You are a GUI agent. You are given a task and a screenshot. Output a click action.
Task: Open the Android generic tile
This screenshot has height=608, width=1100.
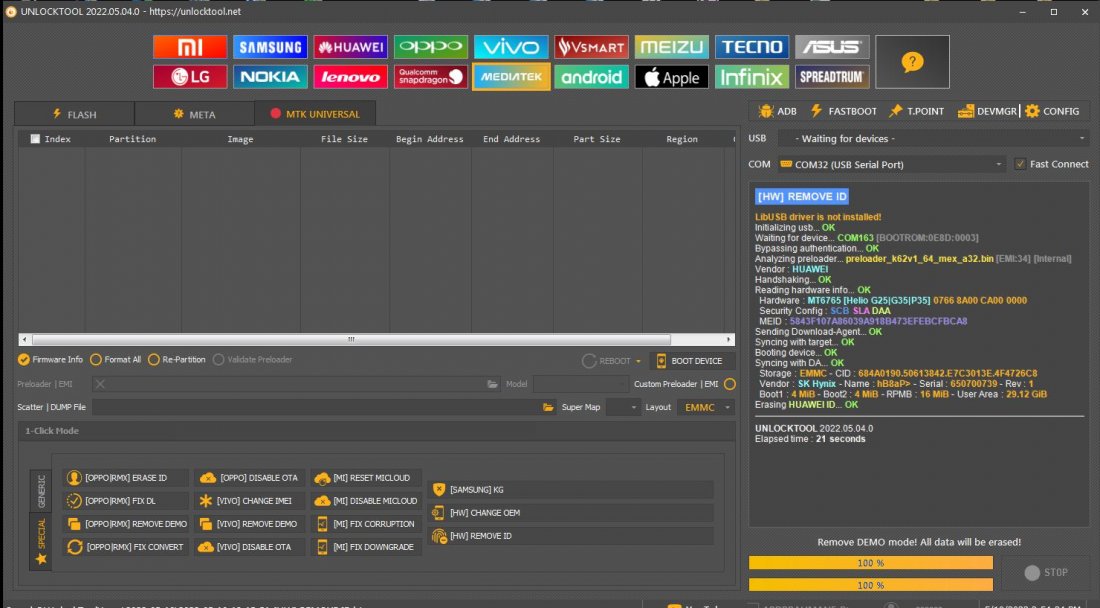(591, 76)
